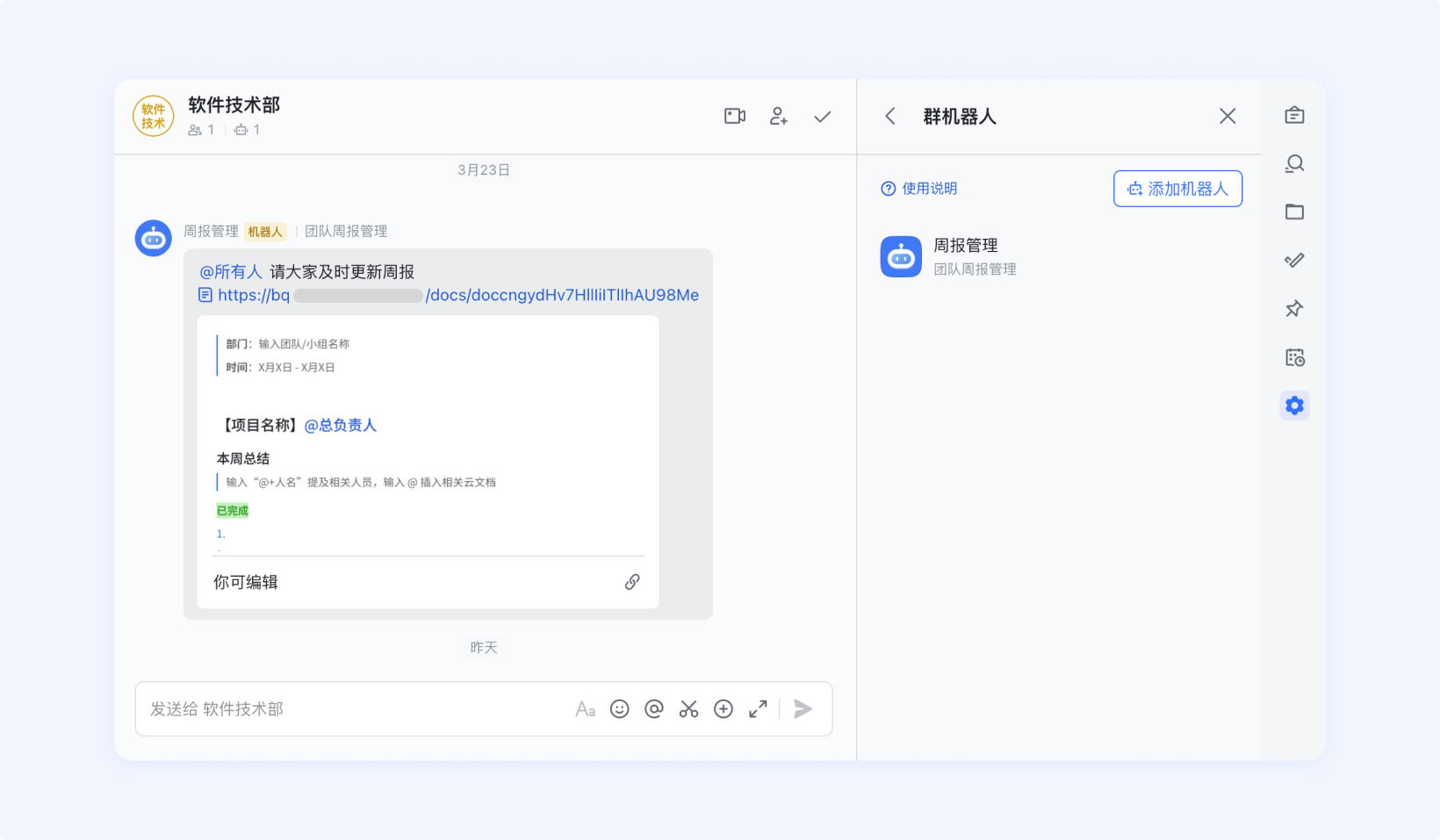Click the 添加机器人 button
This screenshot has height=840, width=1440.
tap(1177, 189)
